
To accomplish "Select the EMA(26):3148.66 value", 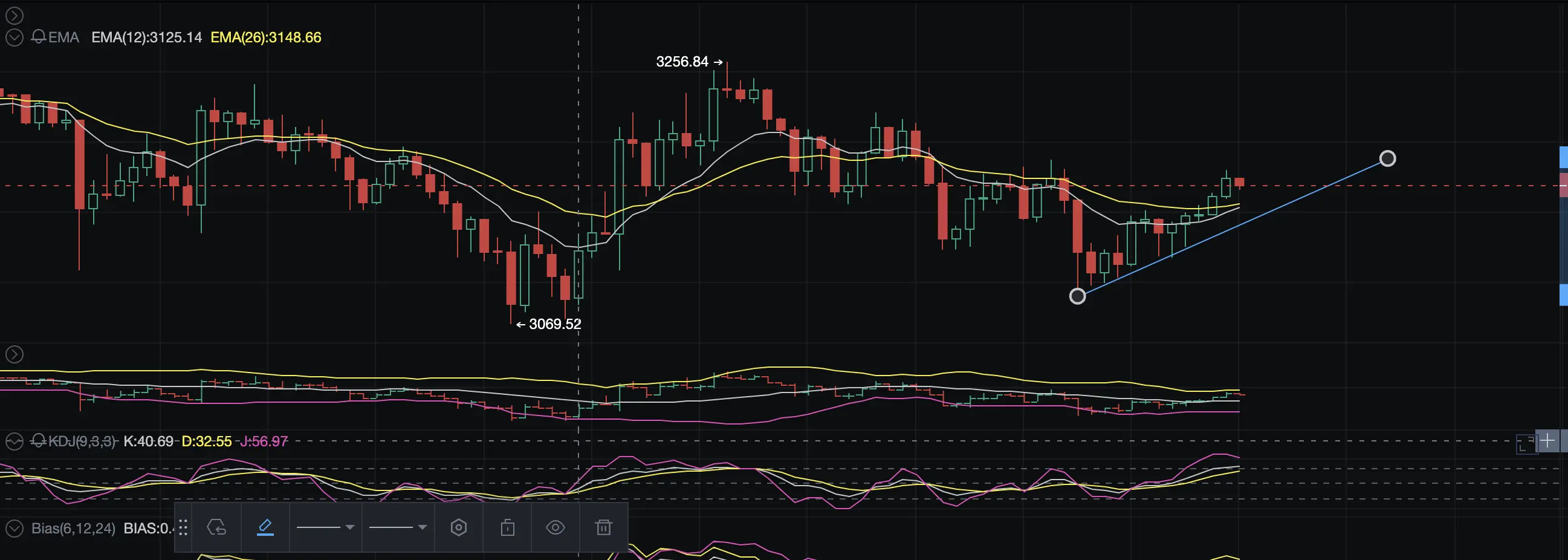I will [x=266, y=37].
